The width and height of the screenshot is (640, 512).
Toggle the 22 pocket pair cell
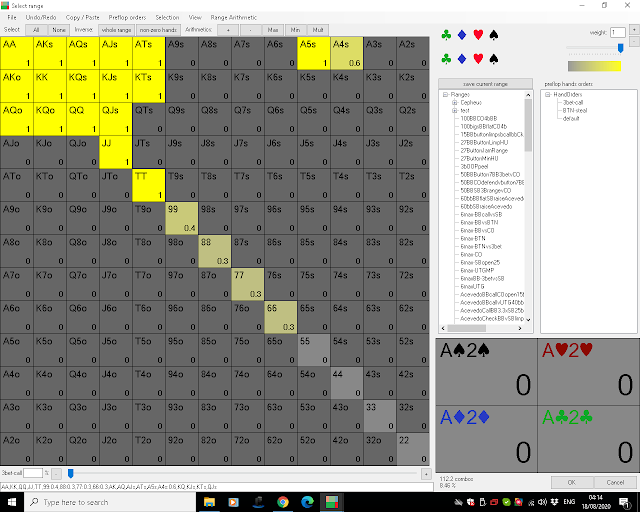click(413, 449)
